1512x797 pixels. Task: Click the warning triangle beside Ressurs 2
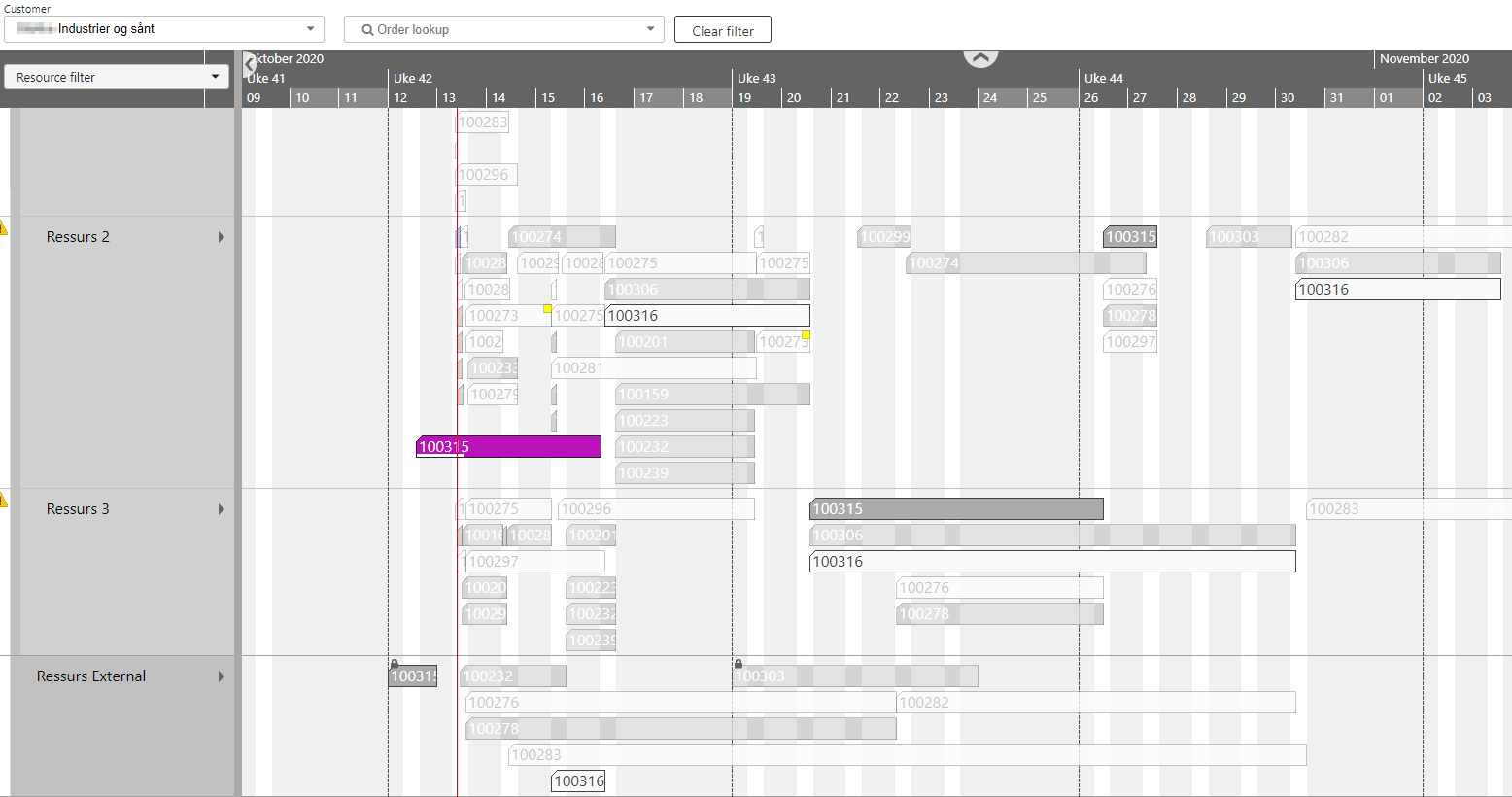tap(4, 226)
